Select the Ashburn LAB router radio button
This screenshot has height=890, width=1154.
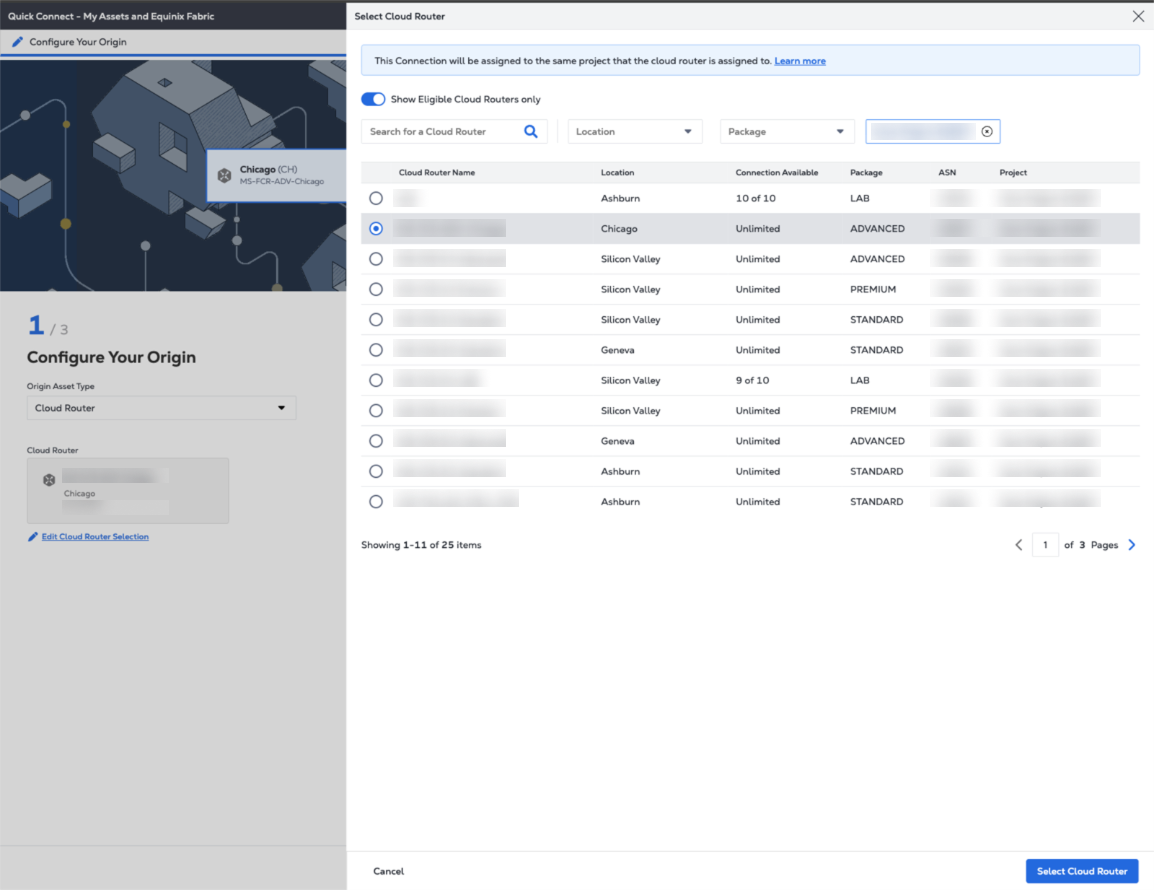pos(376,199)
